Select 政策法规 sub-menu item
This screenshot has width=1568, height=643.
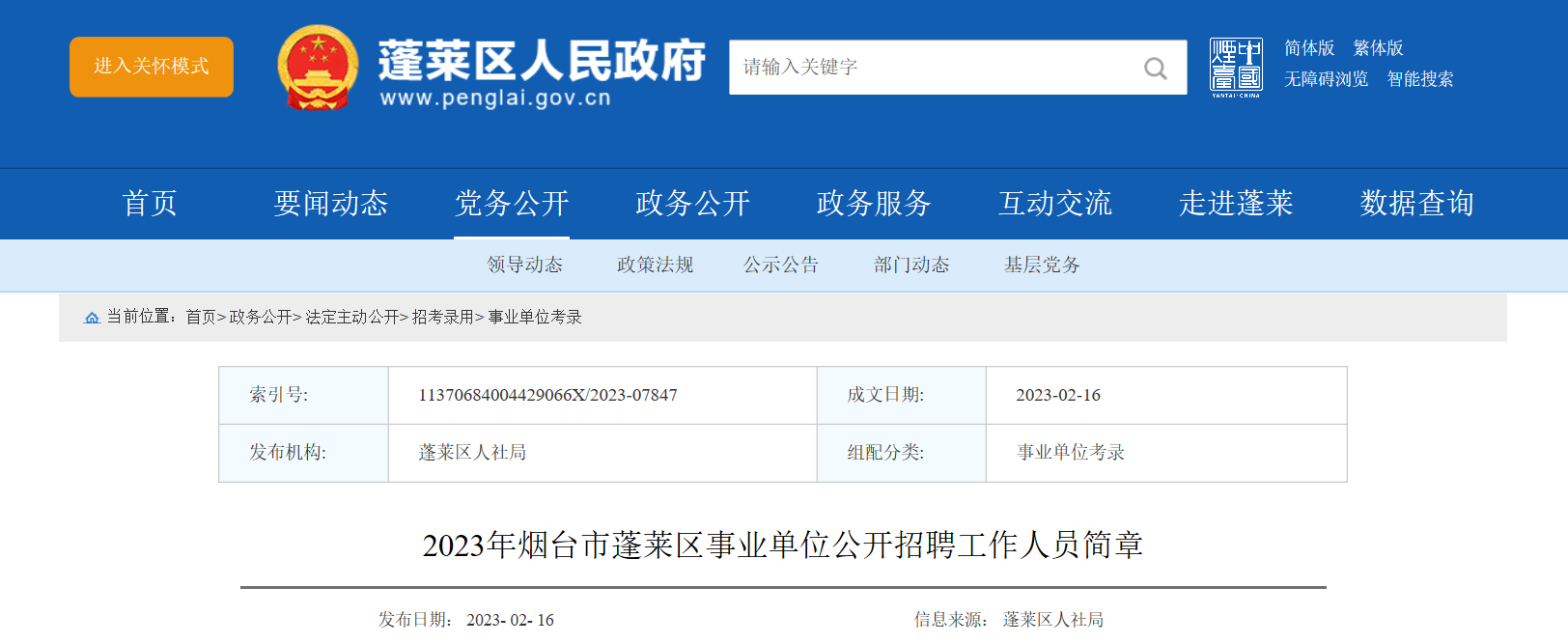656,265
